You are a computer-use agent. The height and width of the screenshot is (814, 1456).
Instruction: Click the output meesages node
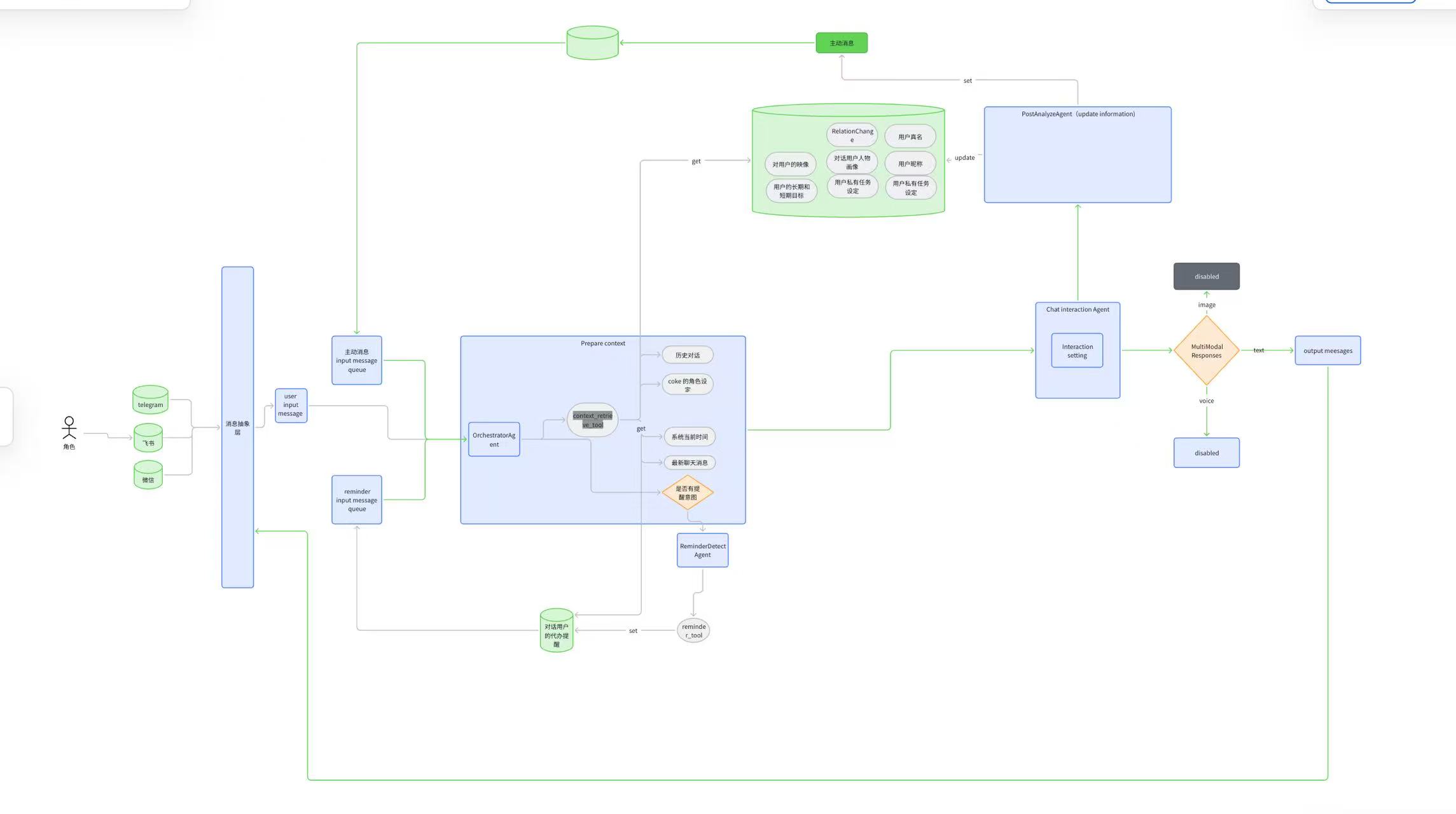(x=1328, y=350)
